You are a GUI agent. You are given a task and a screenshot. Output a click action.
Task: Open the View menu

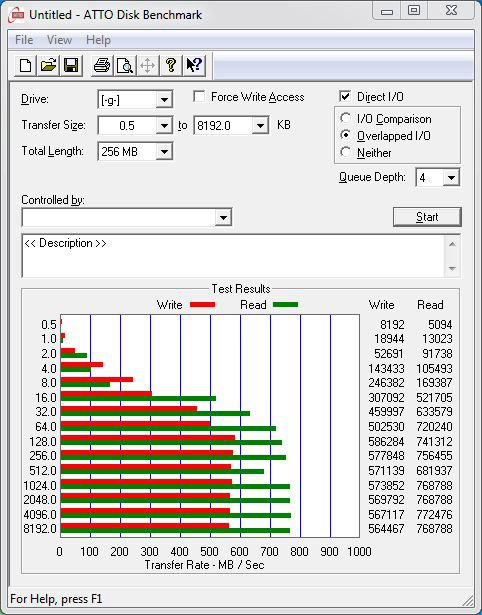pyautogui.click(x=60, y=40)
